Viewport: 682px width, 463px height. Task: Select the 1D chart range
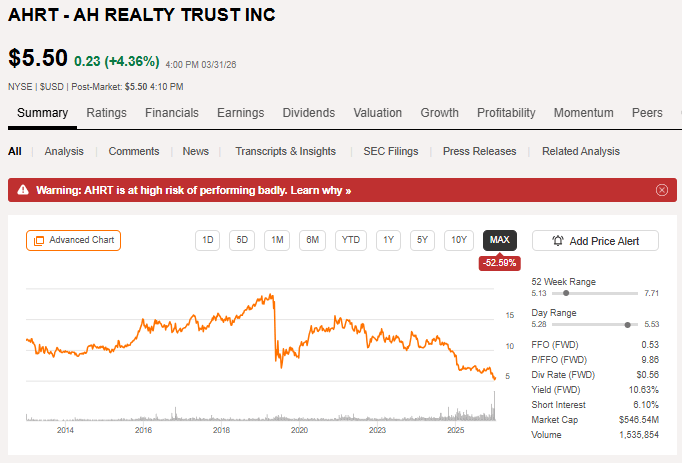pos(208,240)
